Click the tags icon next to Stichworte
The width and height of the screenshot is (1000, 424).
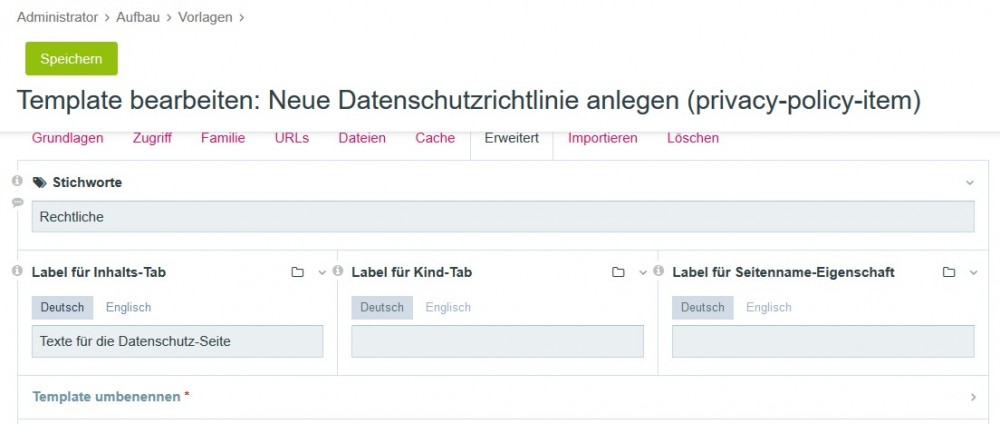click(x=40, y=183)
